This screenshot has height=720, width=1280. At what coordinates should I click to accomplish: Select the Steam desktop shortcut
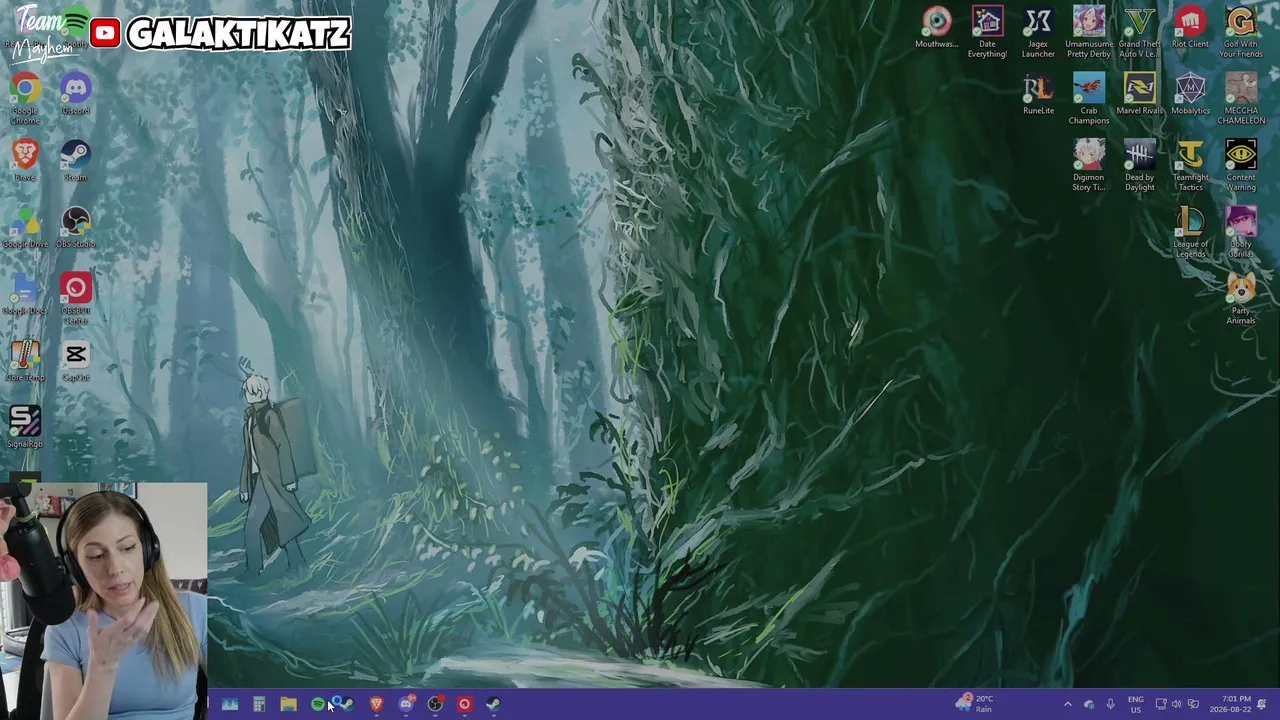click(76, 161)
